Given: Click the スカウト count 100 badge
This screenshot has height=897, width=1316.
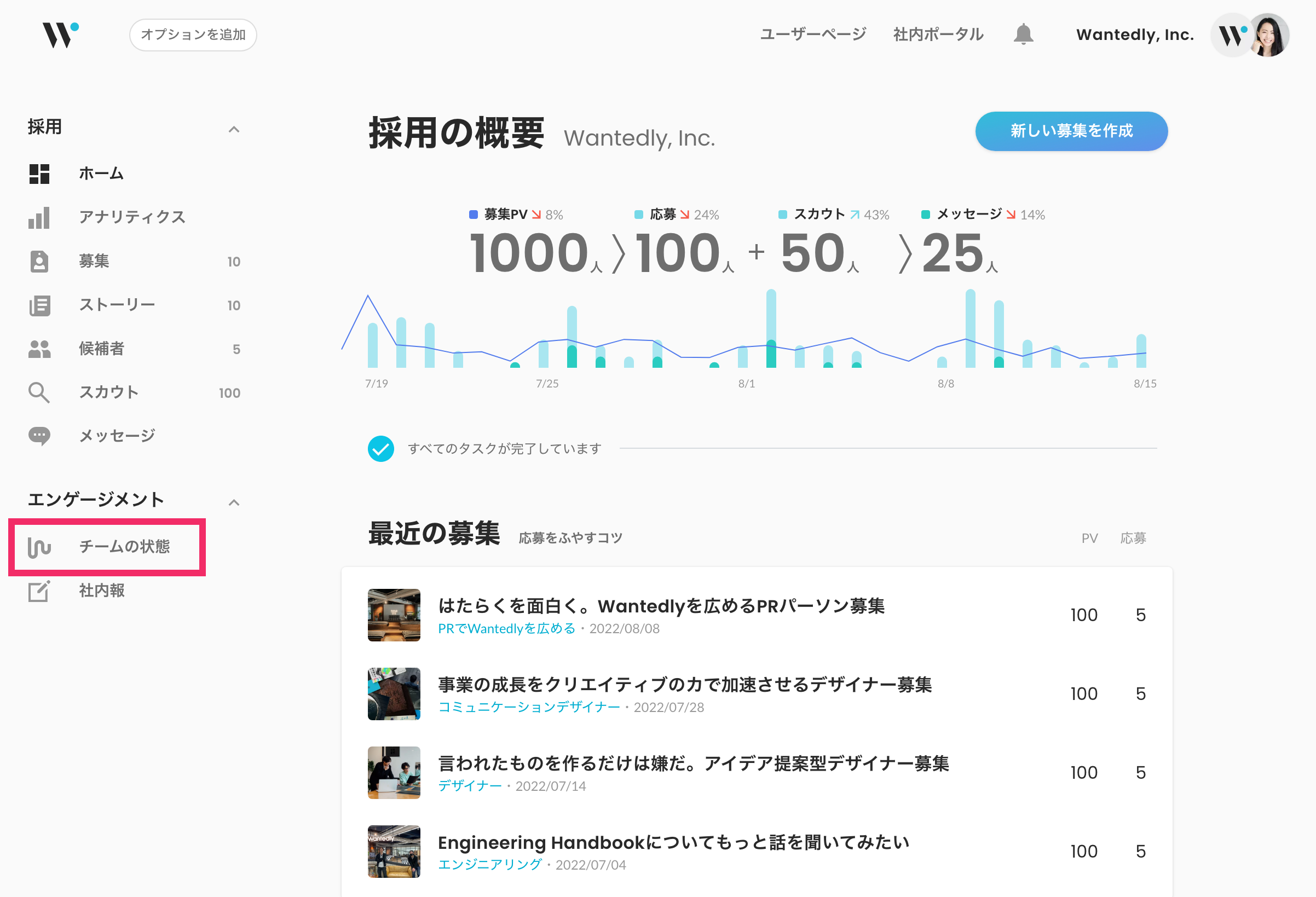Looking at the screenshot, I should pyautogui.click(x=229, y=393).
